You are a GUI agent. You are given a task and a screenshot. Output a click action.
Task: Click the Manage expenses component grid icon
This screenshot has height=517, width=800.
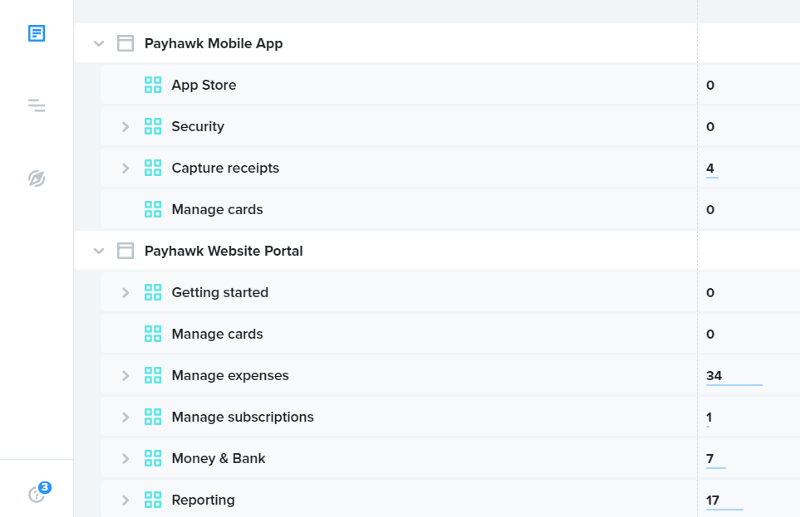pos(153,376)
